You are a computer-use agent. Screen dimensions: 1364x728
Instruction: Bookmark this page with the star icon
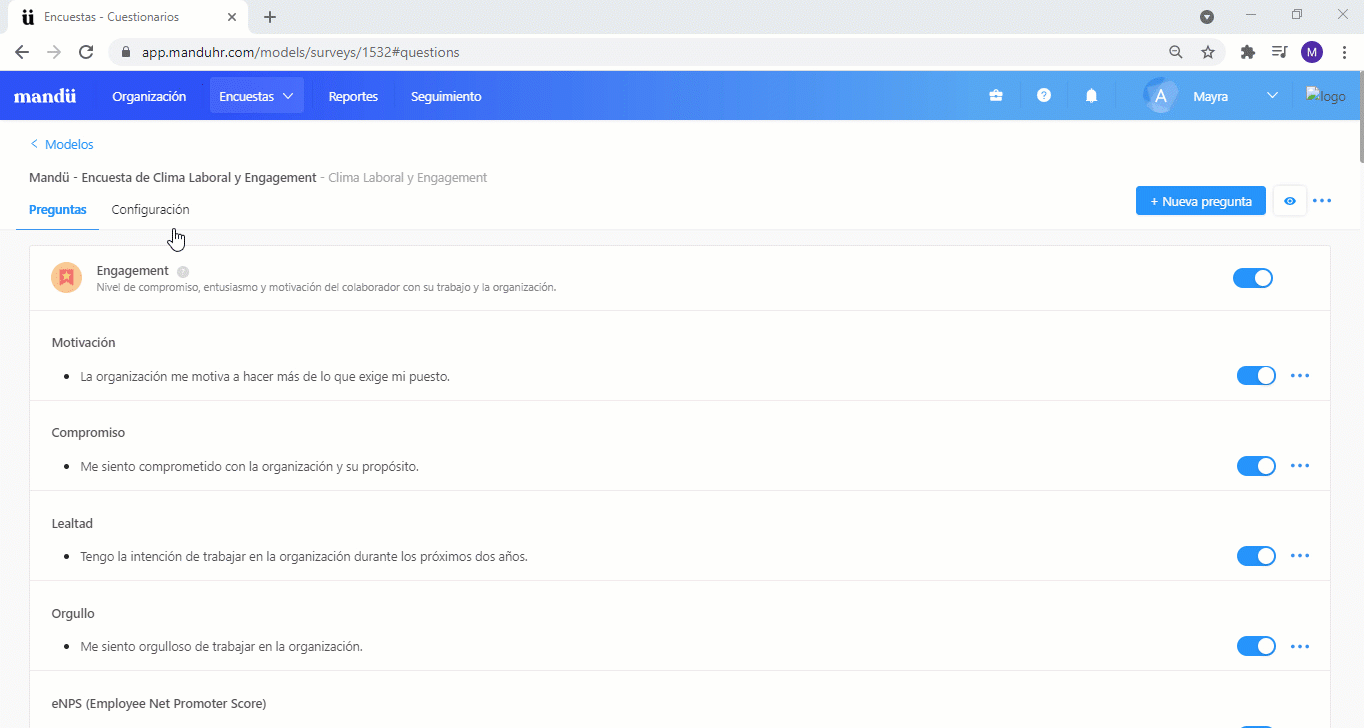1208,52
